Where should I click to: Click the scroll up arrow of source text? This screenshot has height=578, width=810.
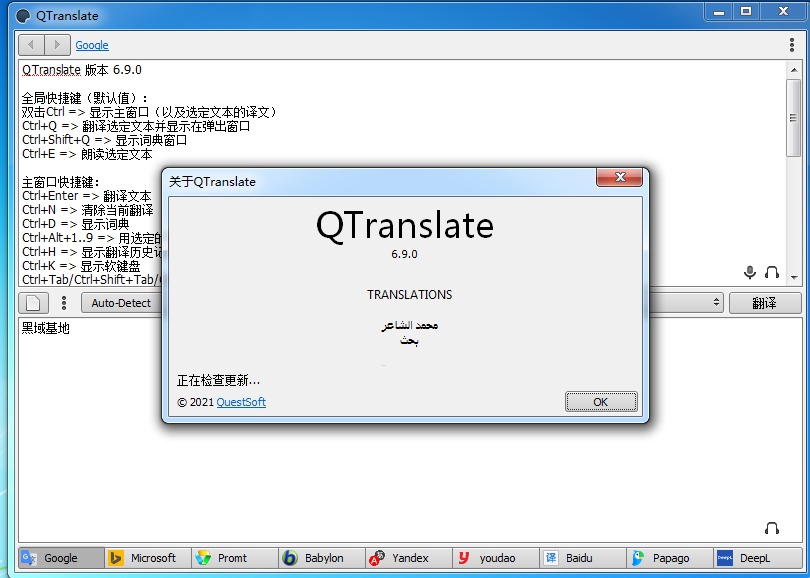pos(794,70)
